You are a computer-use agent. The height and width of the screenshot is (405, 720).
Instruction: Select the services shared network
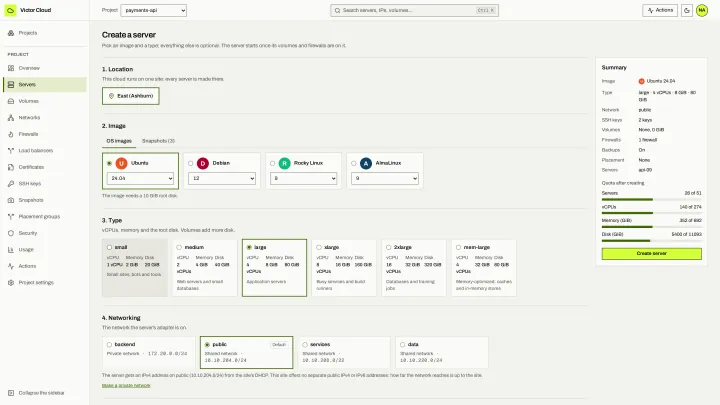point(344,352)
